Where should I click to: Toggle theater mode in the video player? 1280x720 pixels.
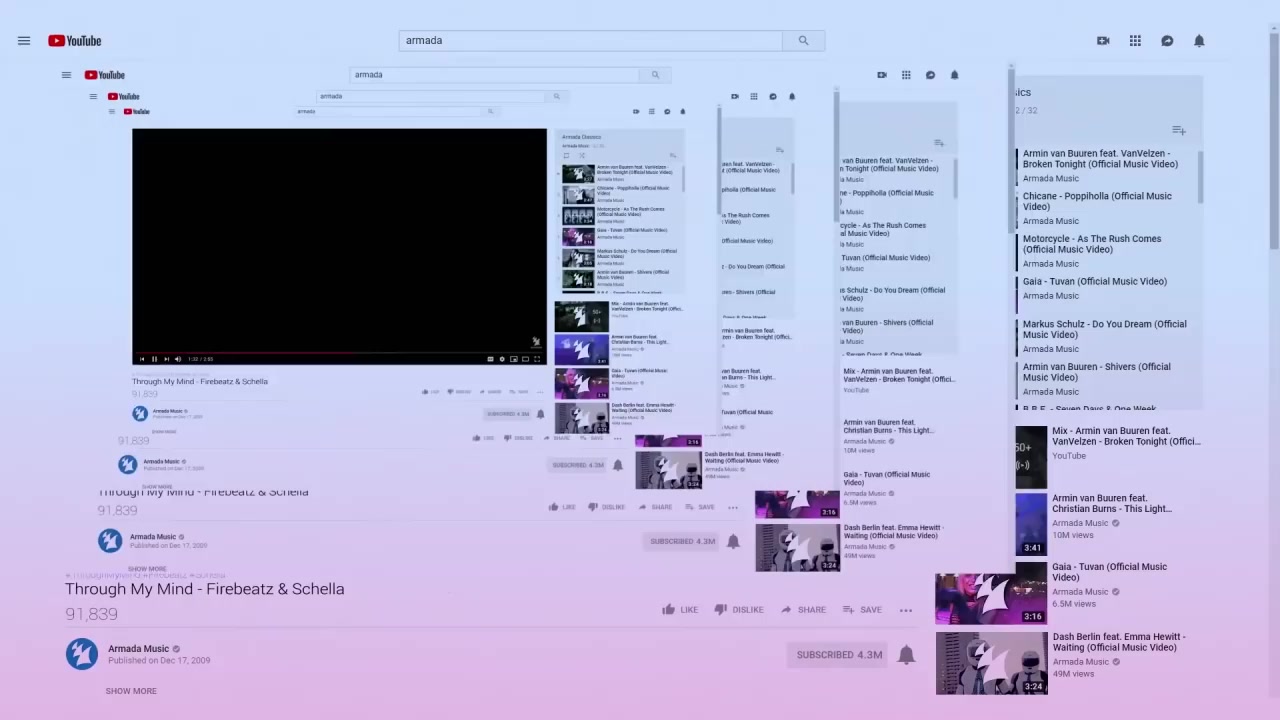(x=526, y=359)
